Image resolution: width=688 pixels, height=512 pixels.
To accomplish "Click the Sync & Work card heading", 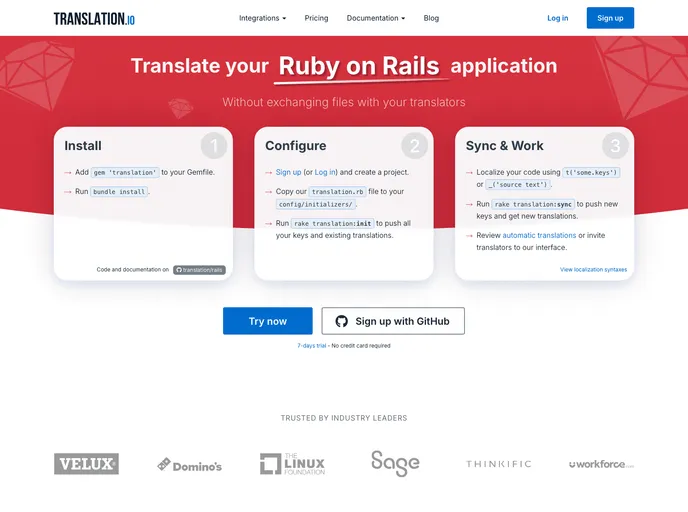I will [x=505, y=146].
